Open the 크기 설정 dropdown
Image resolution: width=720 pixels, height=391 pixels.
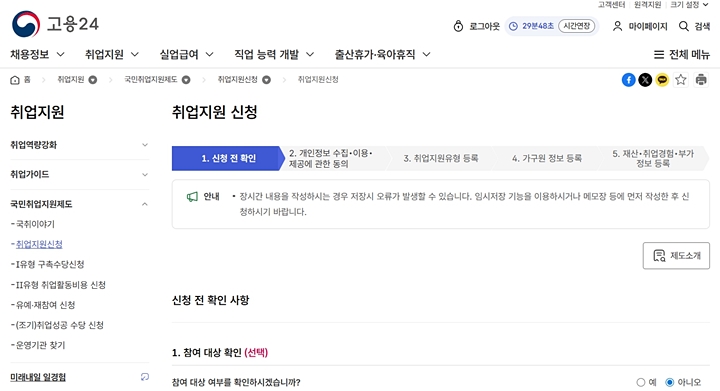(x=689, y=5)
